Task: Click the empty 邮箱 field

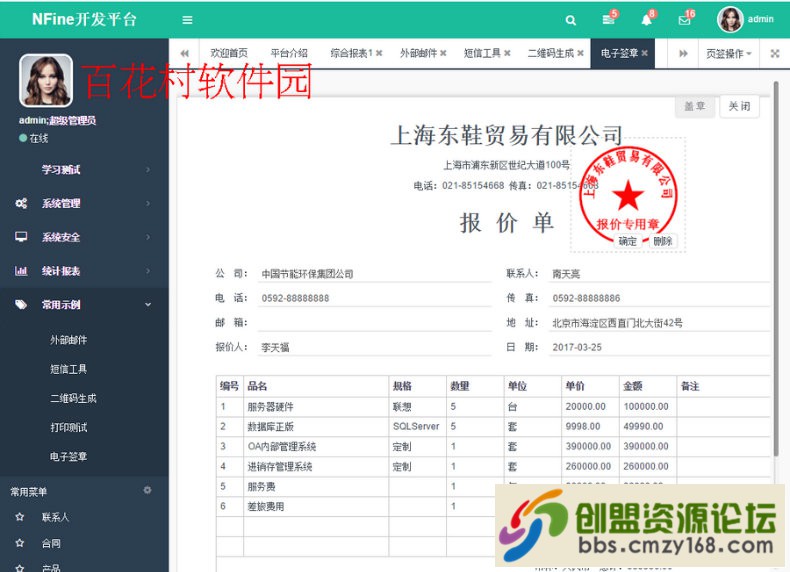Action: click(374, 323)
